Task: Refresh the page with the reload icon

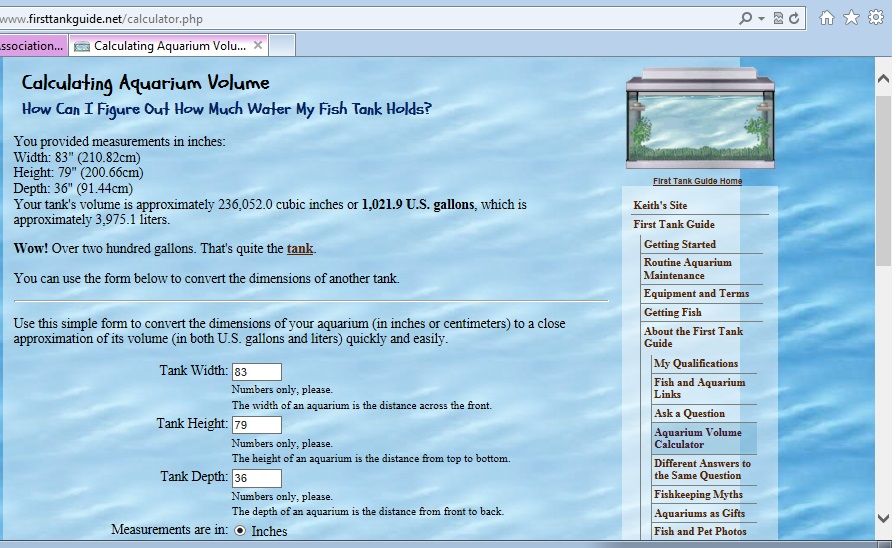Action: point(794,18)
